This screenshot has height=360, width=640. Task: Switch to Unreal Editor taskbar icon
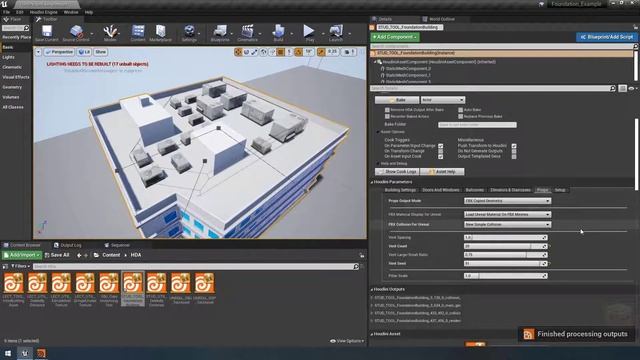coord(24,353)
